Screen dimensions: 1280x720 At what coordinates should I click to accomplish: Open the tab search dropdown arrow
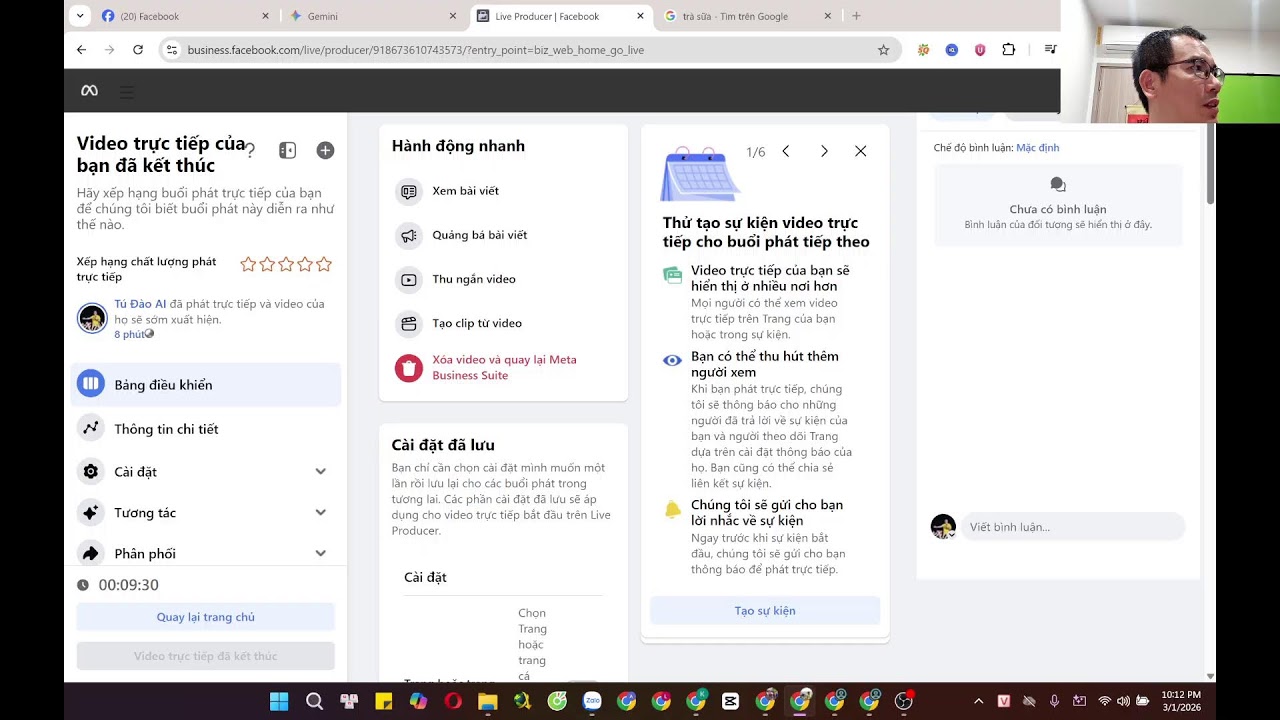pyautogui.click(x=79, y=16)
